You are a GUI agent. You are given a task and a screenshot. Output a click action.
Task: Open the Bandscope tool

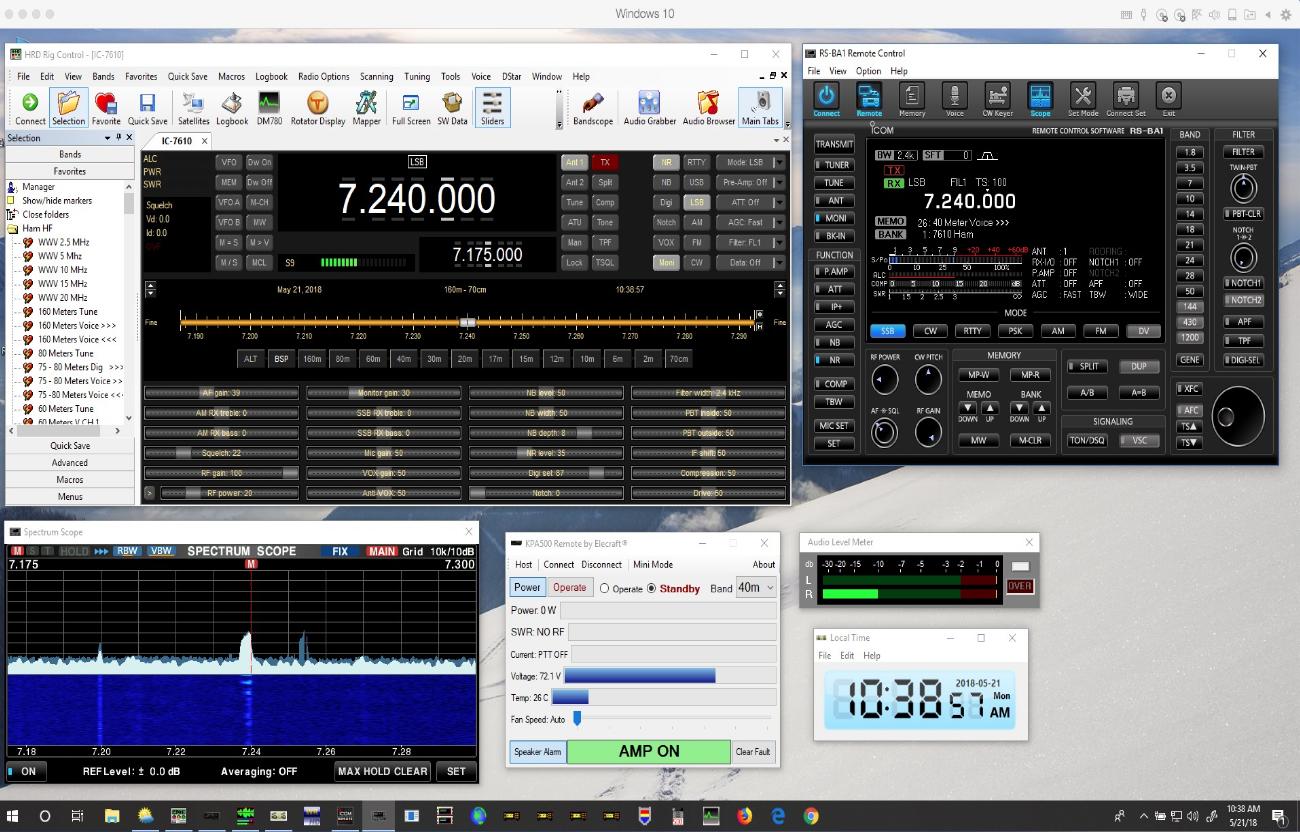tap(593, 108)
